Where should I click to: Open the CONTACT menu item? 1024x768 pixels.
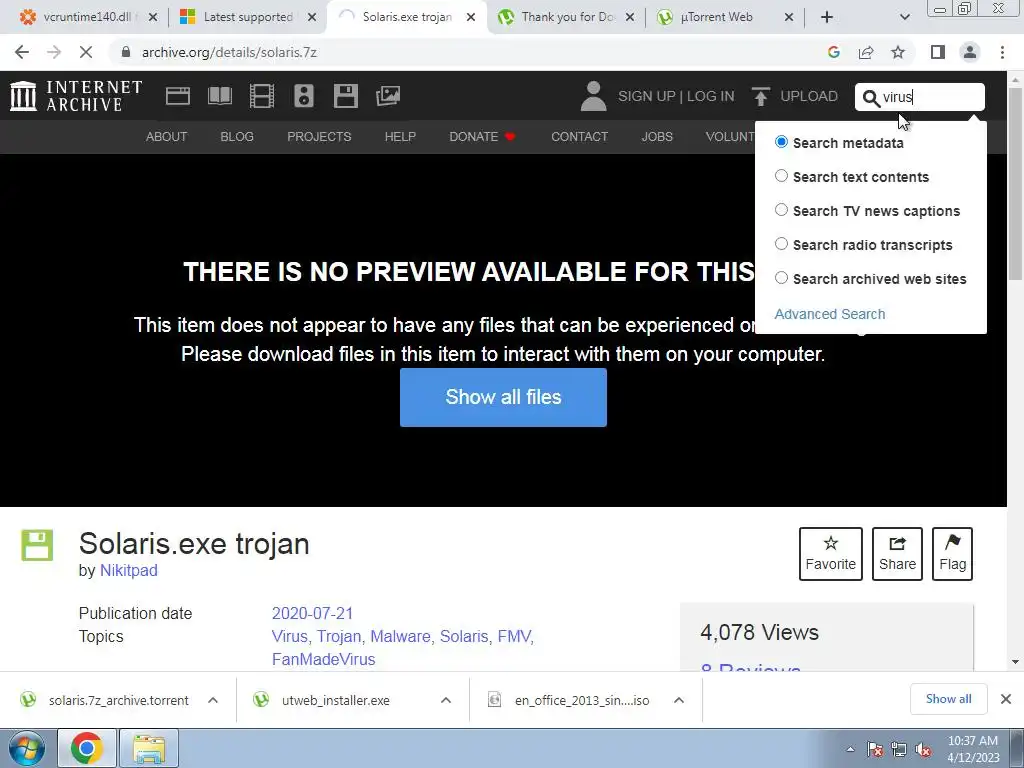(x=579, y=136)
